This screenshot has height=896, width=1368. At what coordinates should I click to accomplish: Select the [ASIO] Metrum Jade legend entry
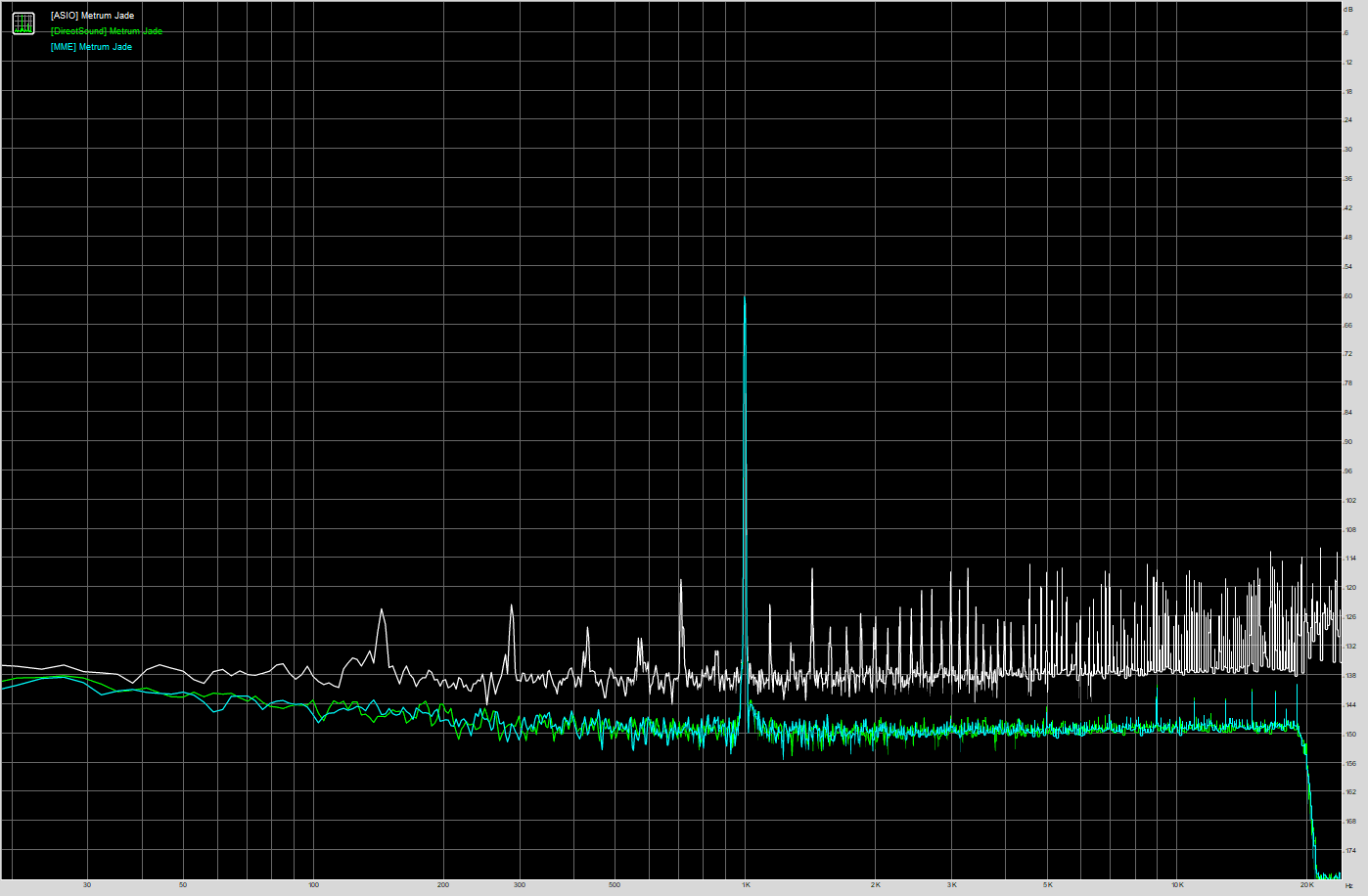tap(92, 16)
